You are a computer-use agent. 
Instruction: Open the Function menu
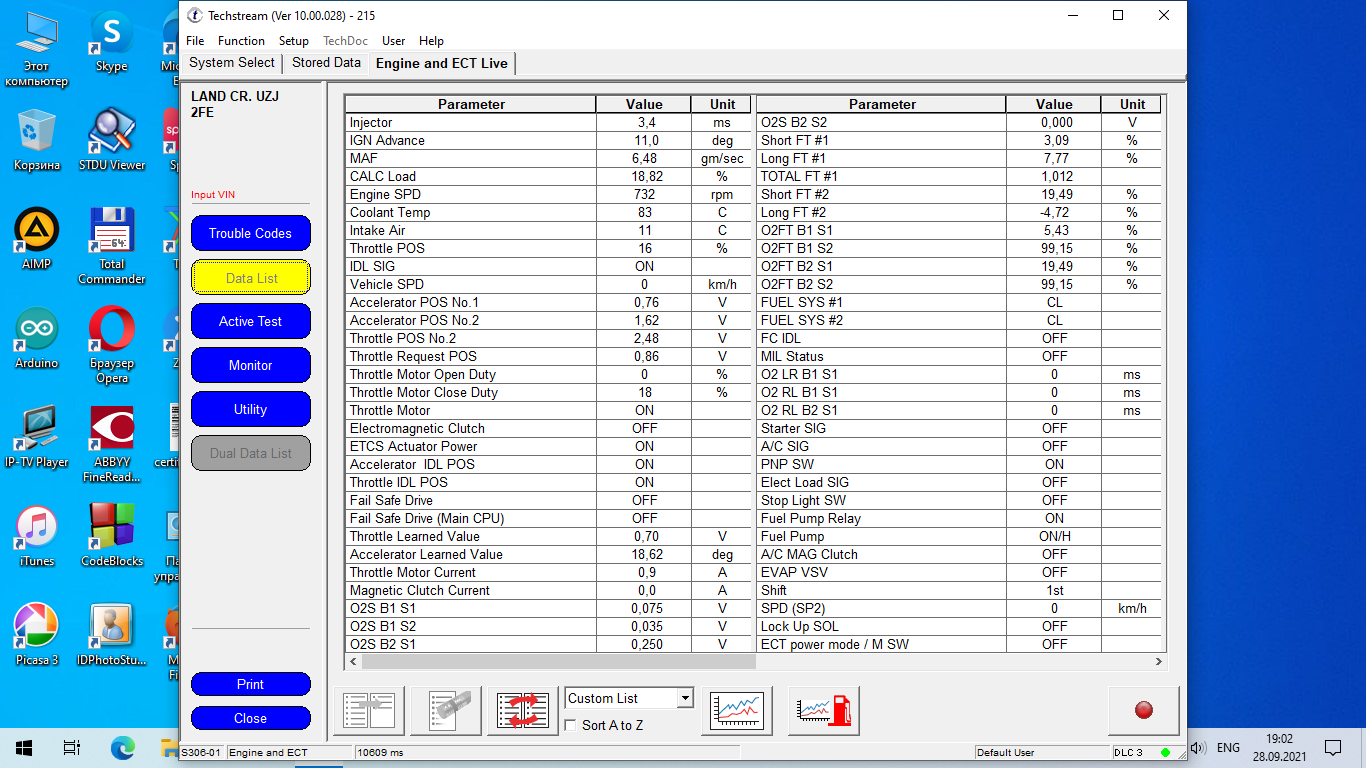pyautogui.click(x=241, y=41)
